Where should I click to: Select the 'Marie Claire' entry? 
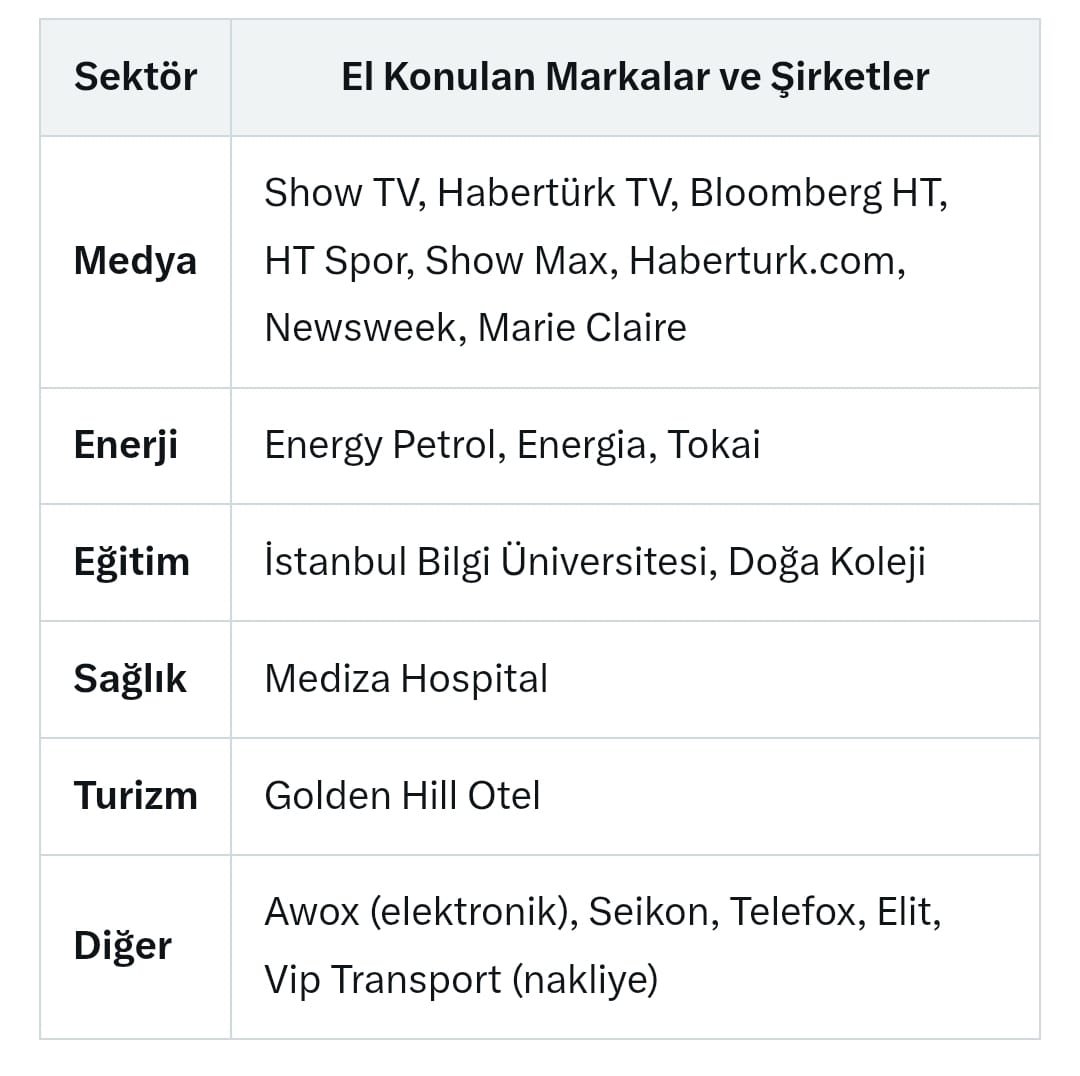(x=582, y=328)
